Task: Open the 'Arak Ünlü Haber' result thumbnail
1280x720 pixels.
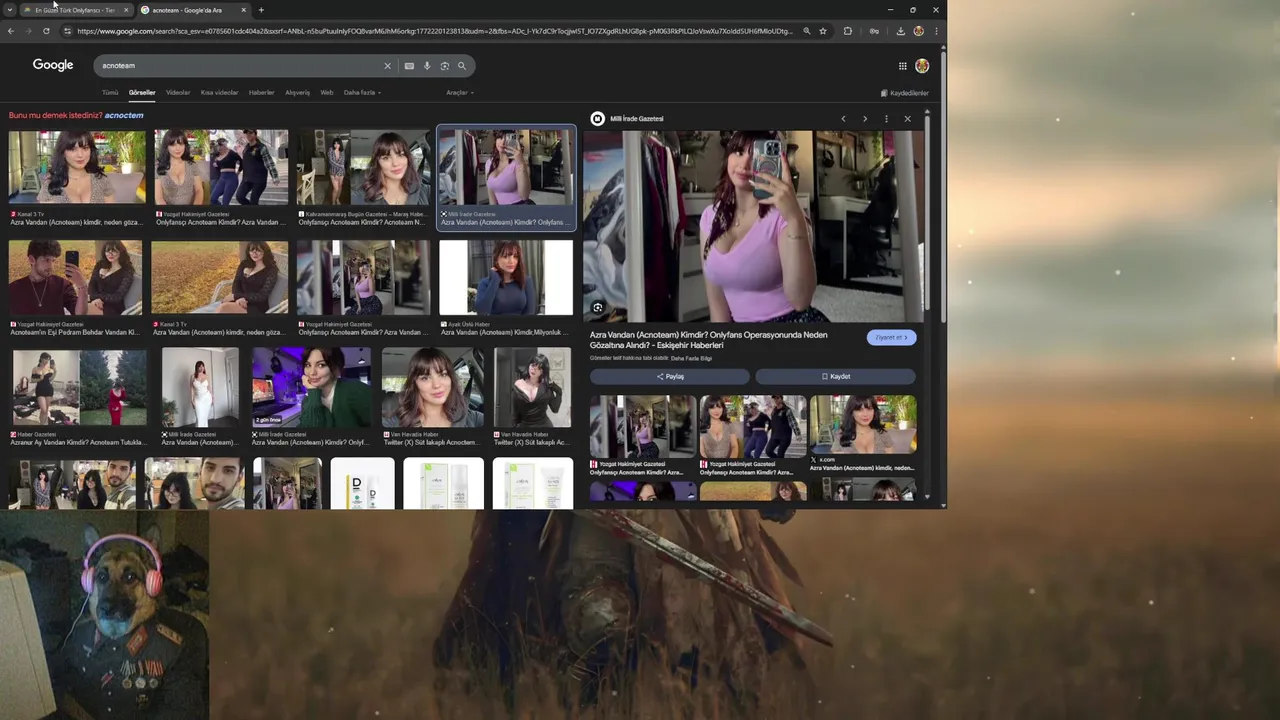Action: tap(506, 277)
